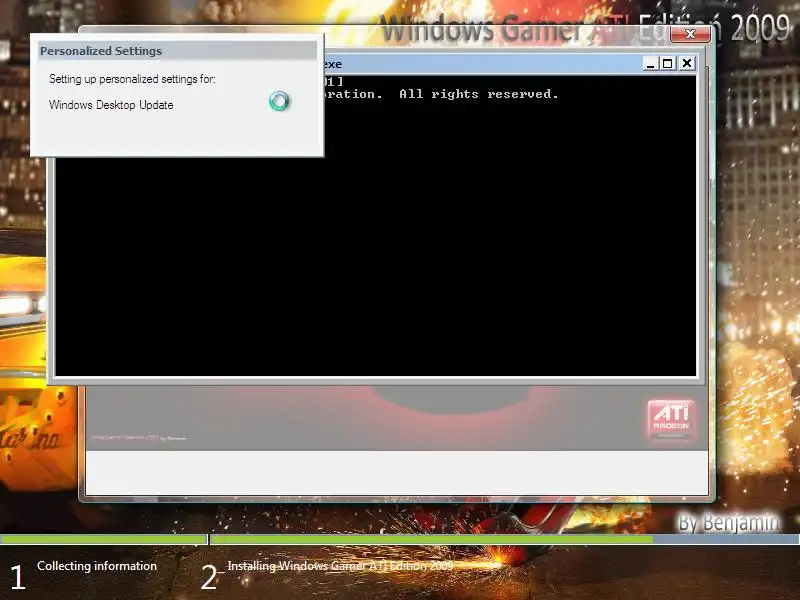The width and height of the screenshot is (800, 600).
Task: Click the 'Installing Windows Gamer' progress bar segment
Action: tap(505, 539)
